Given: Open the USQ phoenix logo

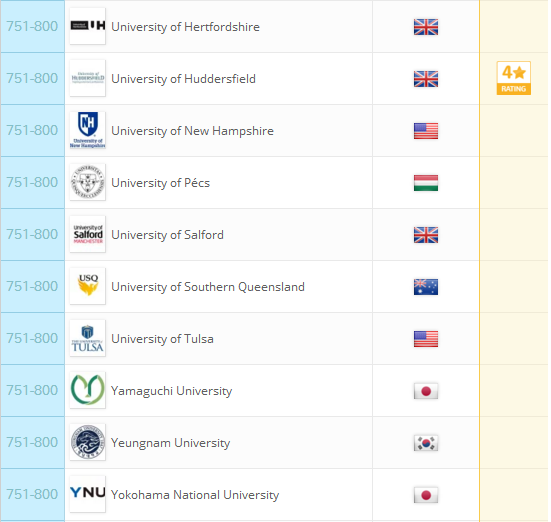Looking at the screenshot, I should tap(87, 286).
